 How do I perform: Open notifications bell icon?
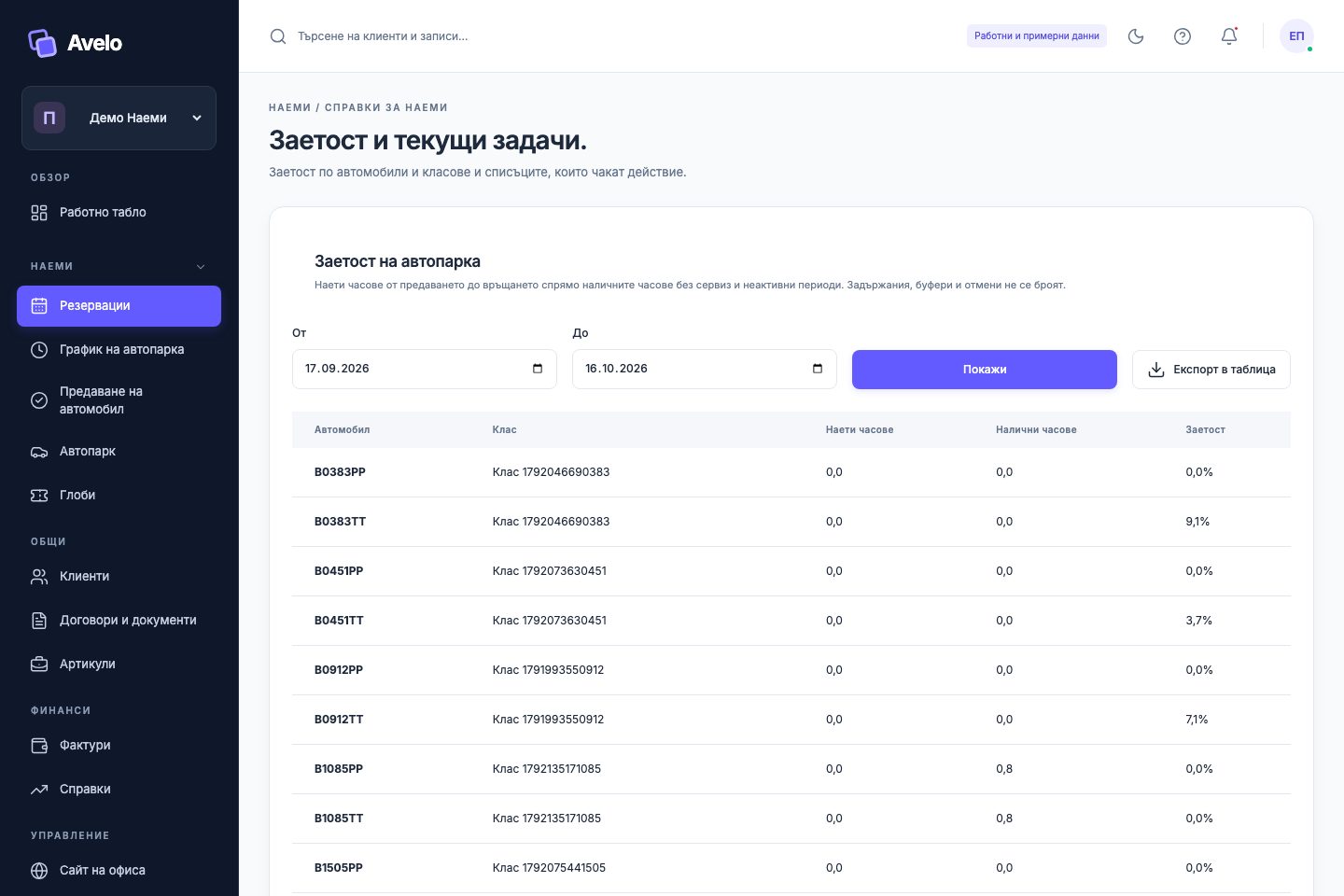[x=1229, y=36]
